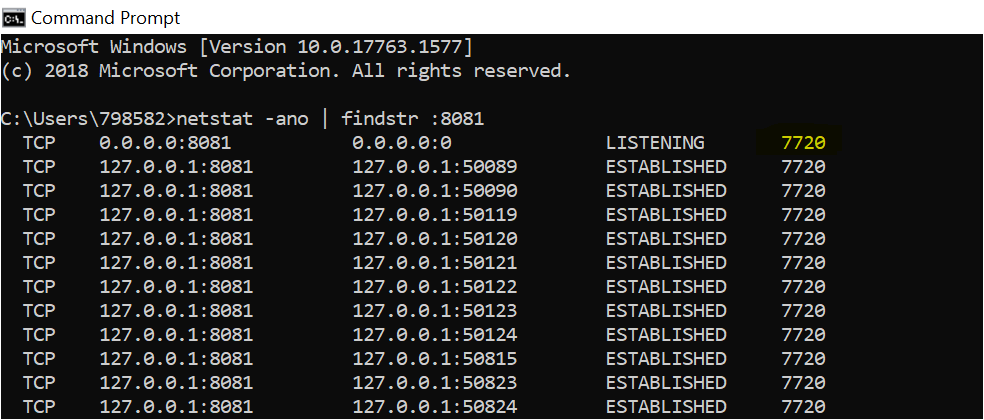The image size is (984, 420).
Task: Select the Microsoft Windows version line
Action: click(x=237, y=47)
